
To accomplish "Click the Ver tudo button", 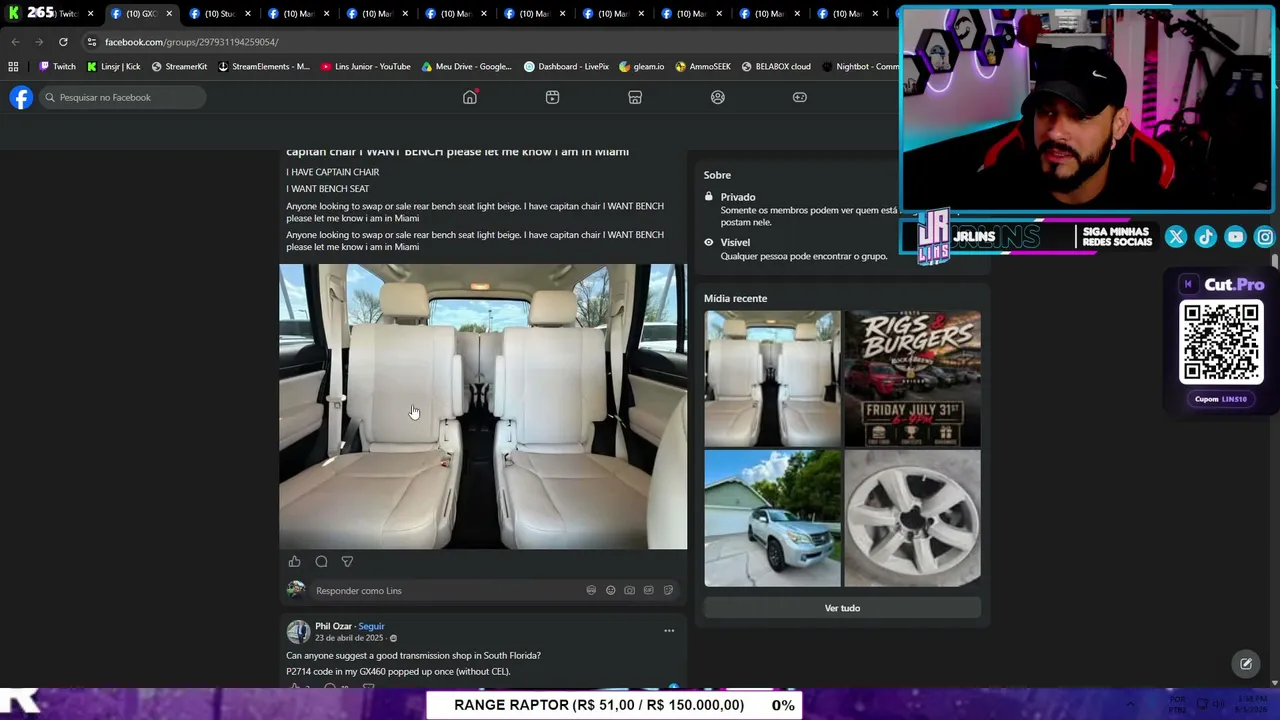I will [x=842, y=608].
